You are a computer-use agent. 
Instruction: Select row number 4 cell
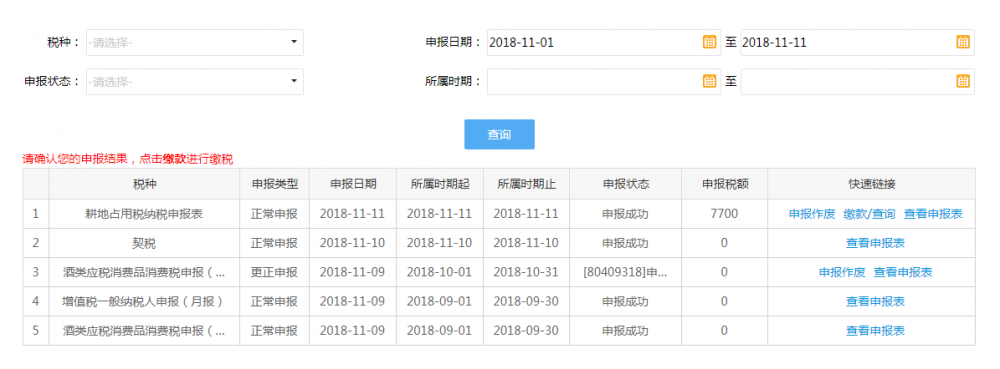(x=36, y=301)
